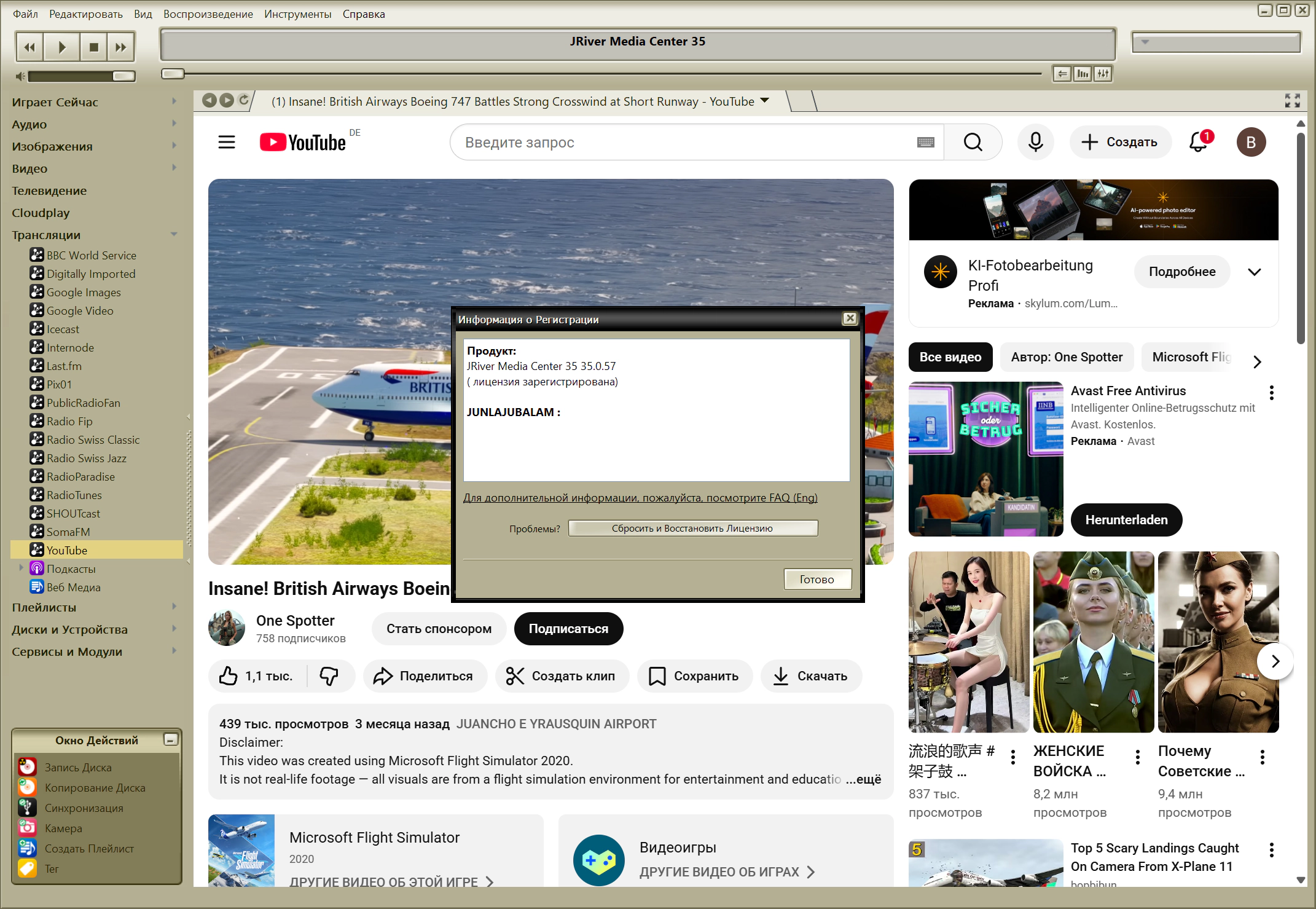The width and height of the screenshot is (1316, 909).
Task: Skip to next track button
Action: (121, 47)
